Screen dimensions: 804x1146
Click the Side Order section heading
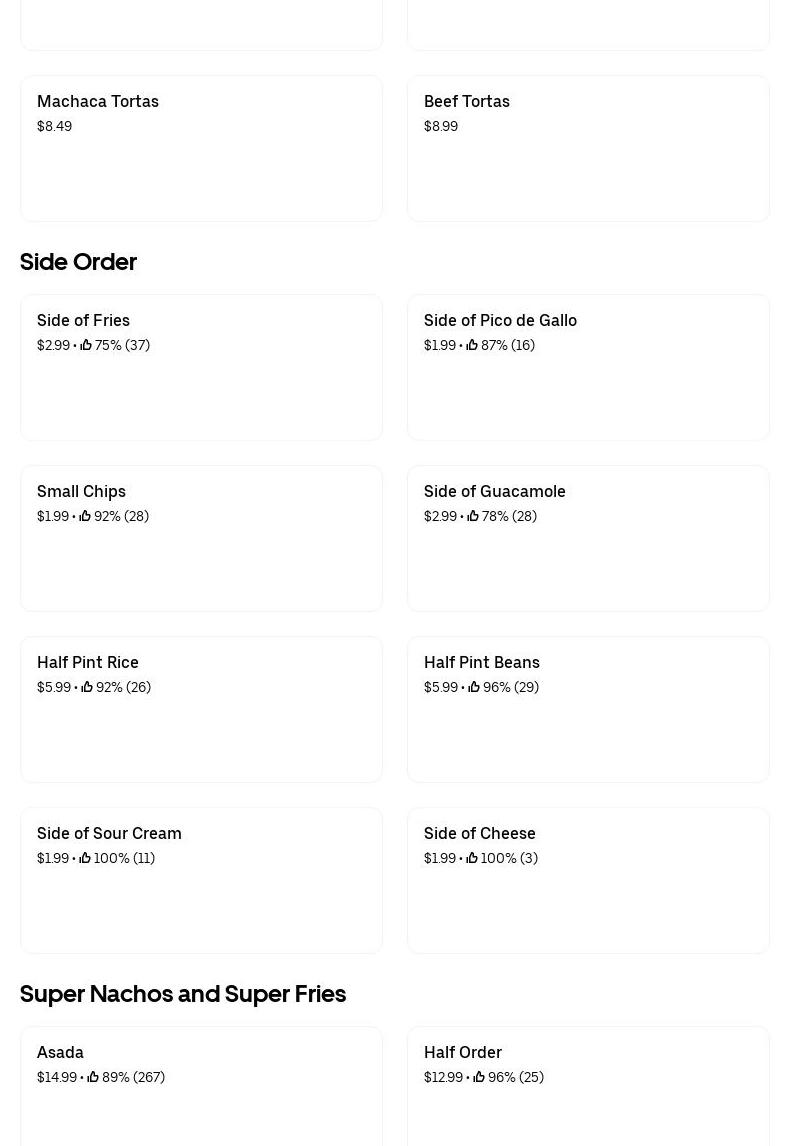tap(78, 262)
